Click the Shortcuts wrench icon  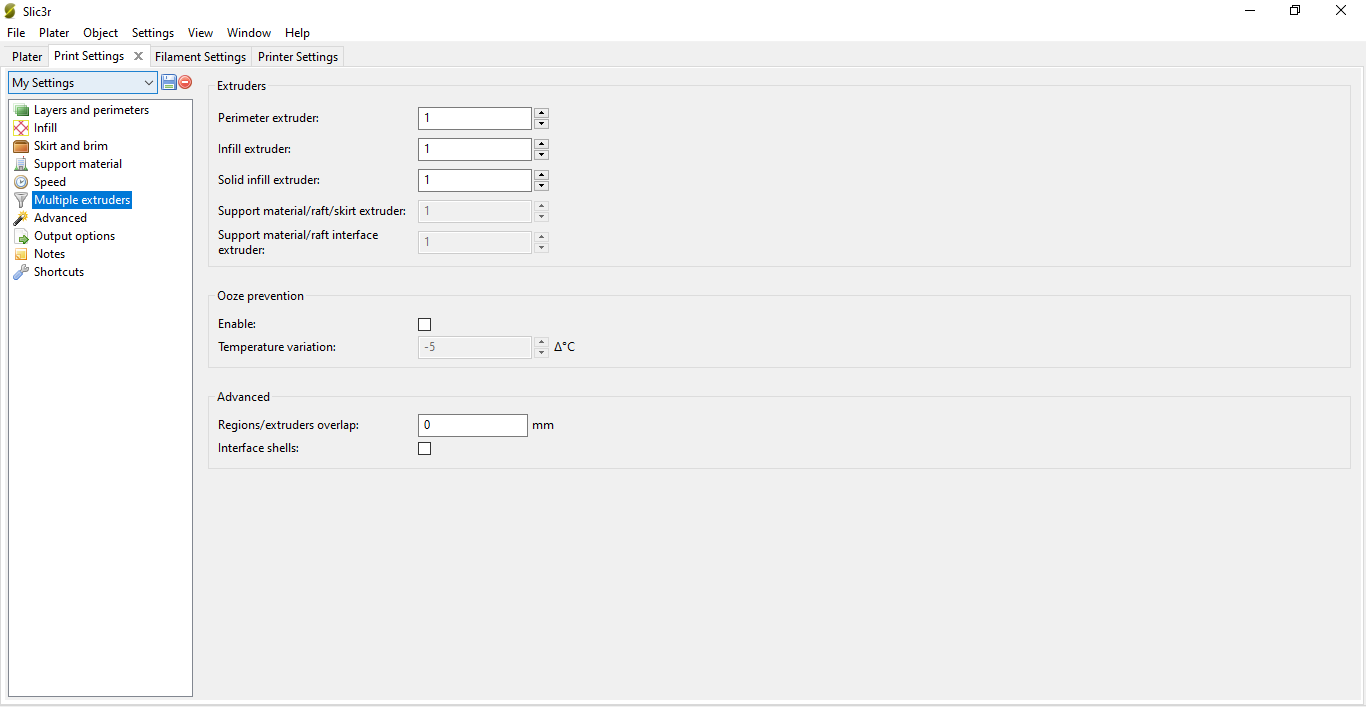21,272
